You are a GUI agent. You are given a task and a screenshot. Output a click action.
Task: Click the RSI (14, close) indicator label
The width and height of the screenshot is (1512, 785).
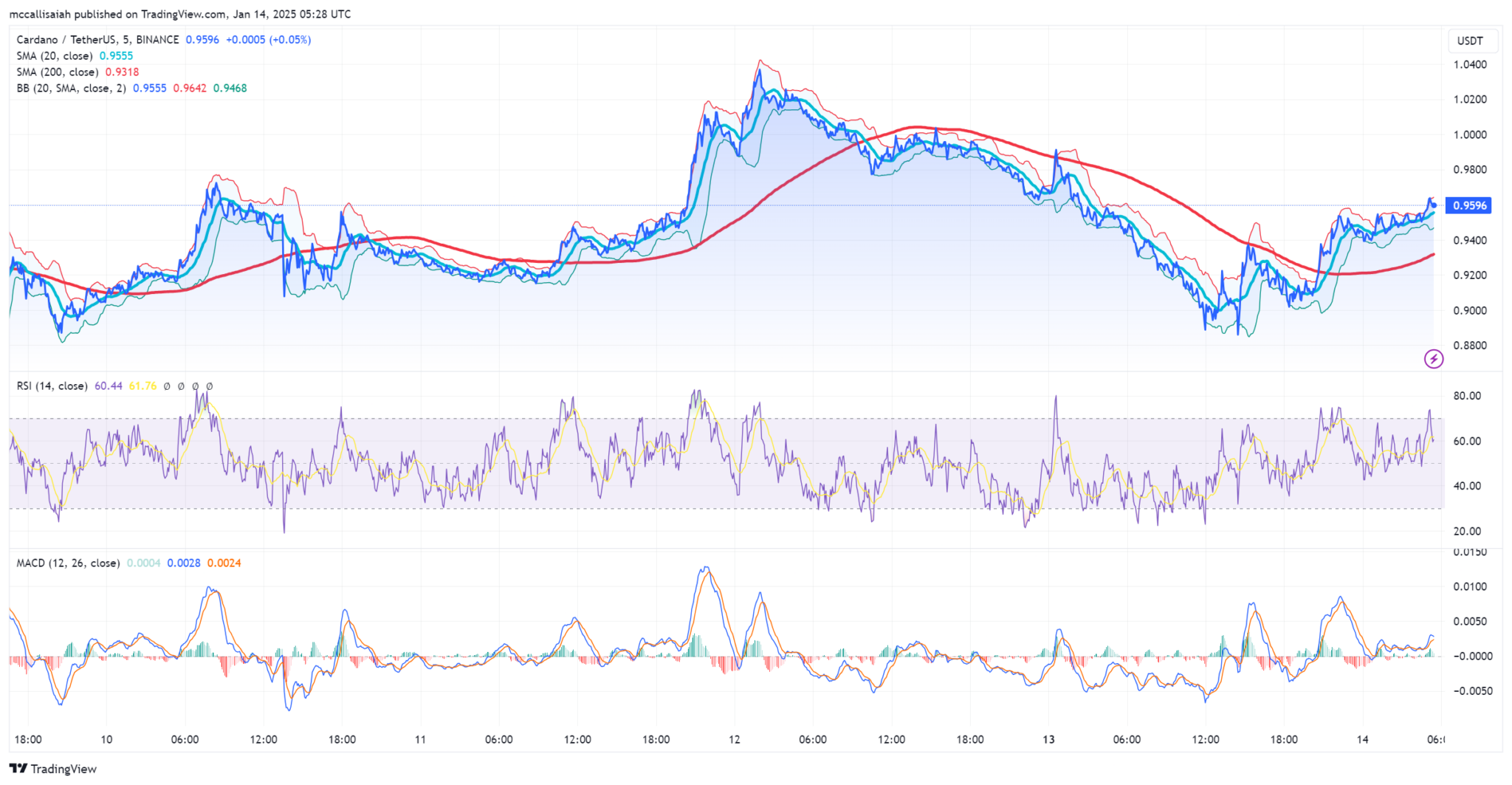(x=52, y=386)
